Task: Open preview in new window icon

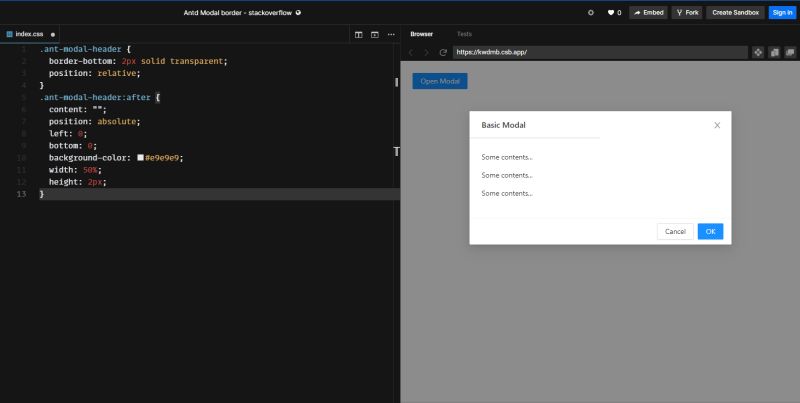Action: click(790, 53)
